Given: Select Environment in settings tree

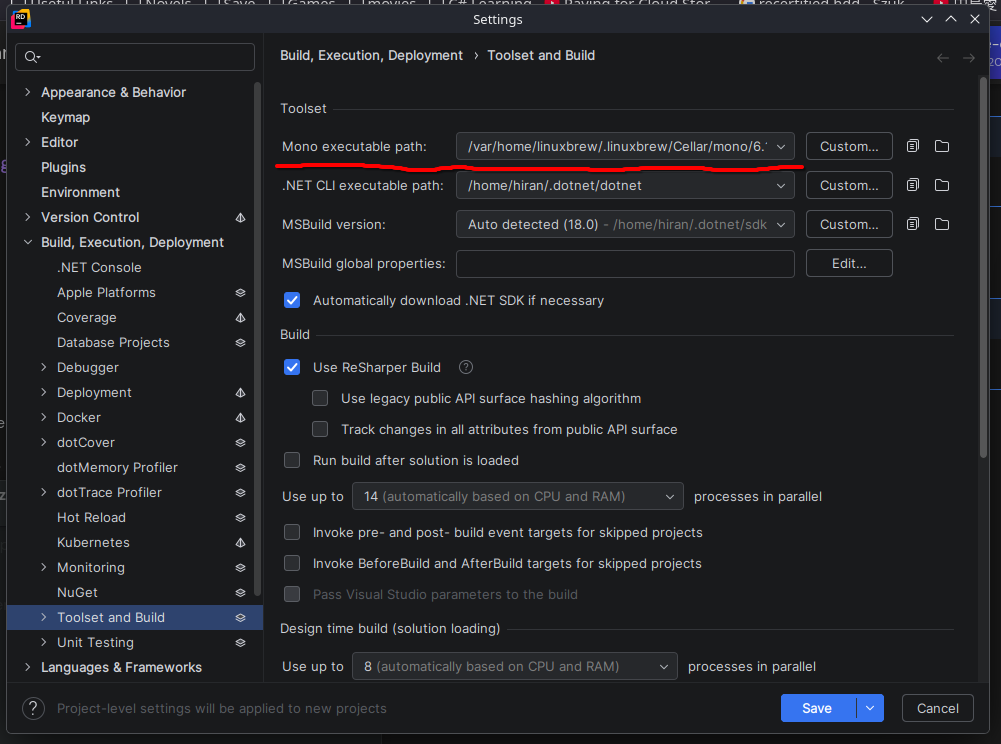Looking at the screenshot, I should tap(80, 192).
